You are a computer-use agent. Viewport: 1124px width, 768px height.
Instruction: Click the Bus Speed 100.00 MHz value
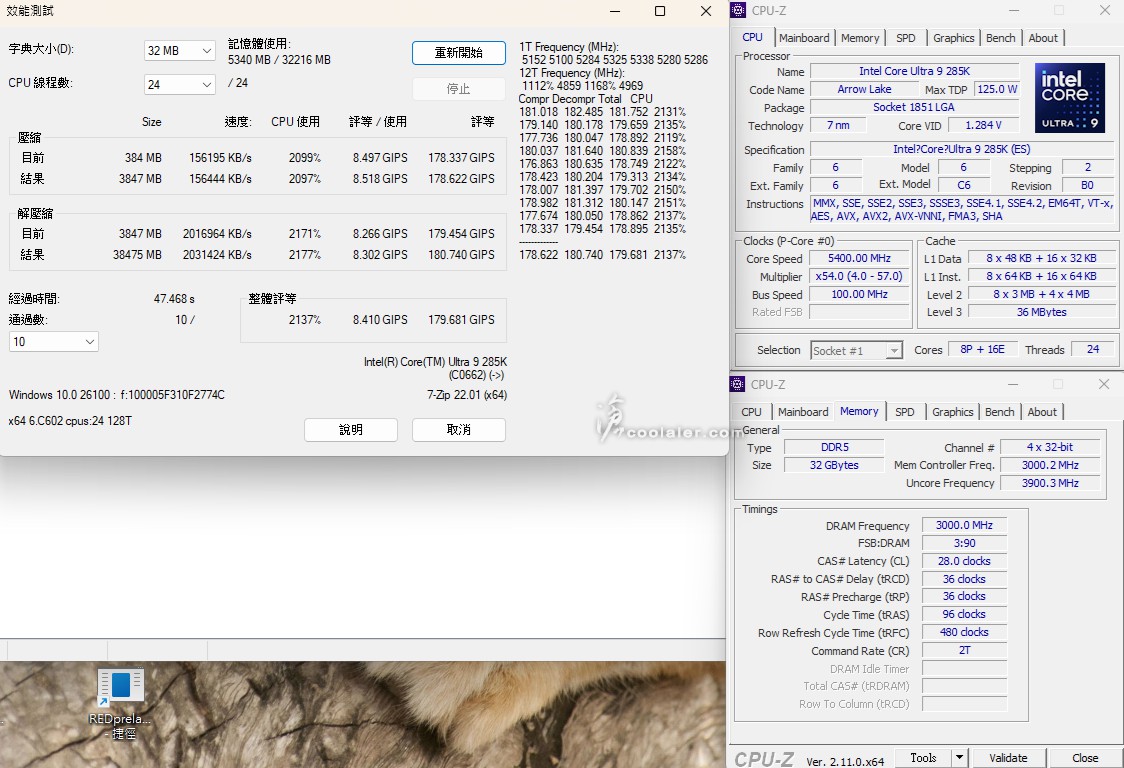859,294
